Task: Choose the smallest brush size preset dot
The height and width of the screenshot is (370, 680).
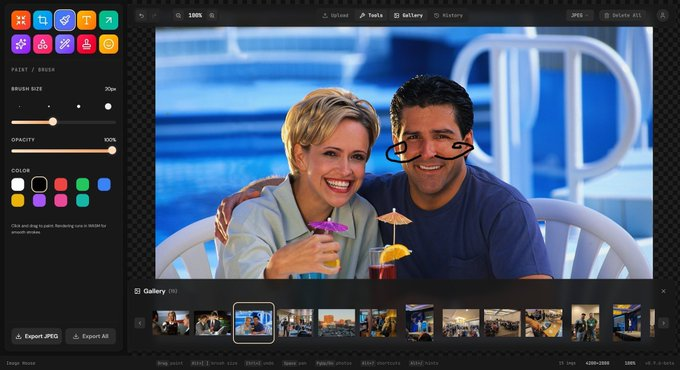Action: (20, 106)
